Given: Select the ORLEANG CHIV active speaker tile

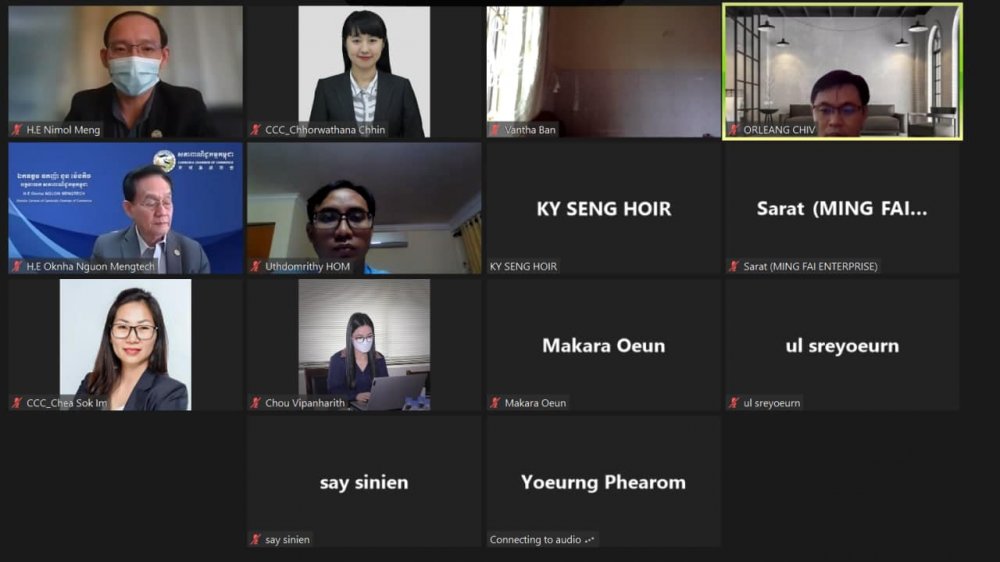Looking at the screenshot, I should point(842,71).
